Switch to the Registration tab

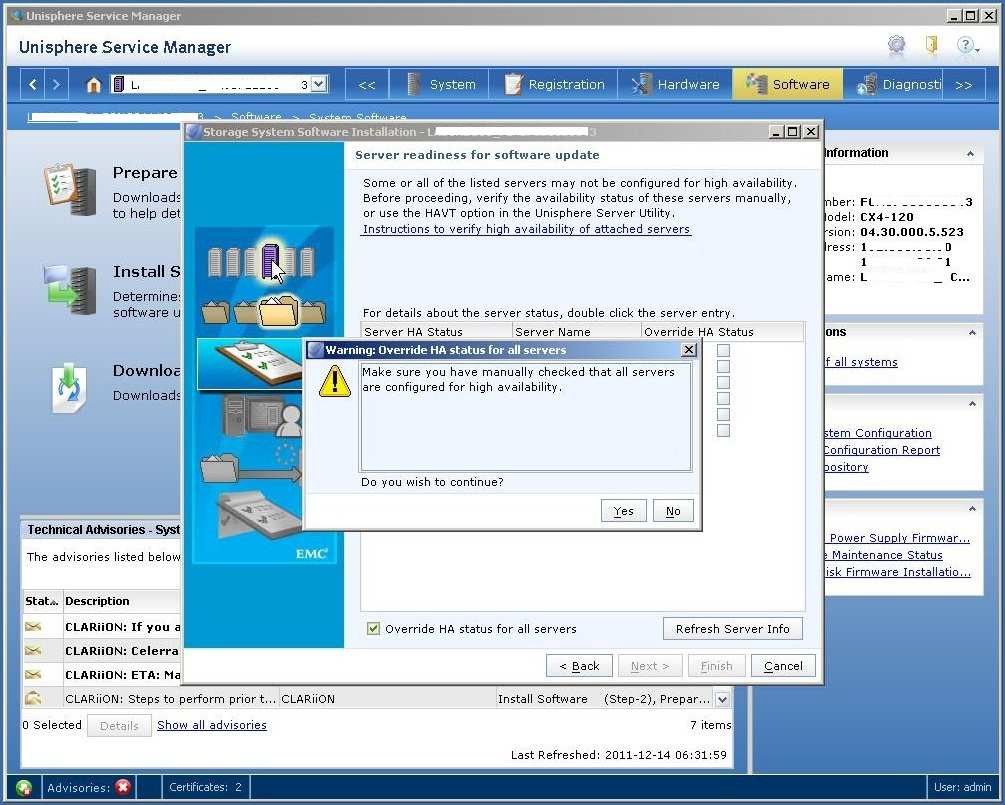(554, 85)
